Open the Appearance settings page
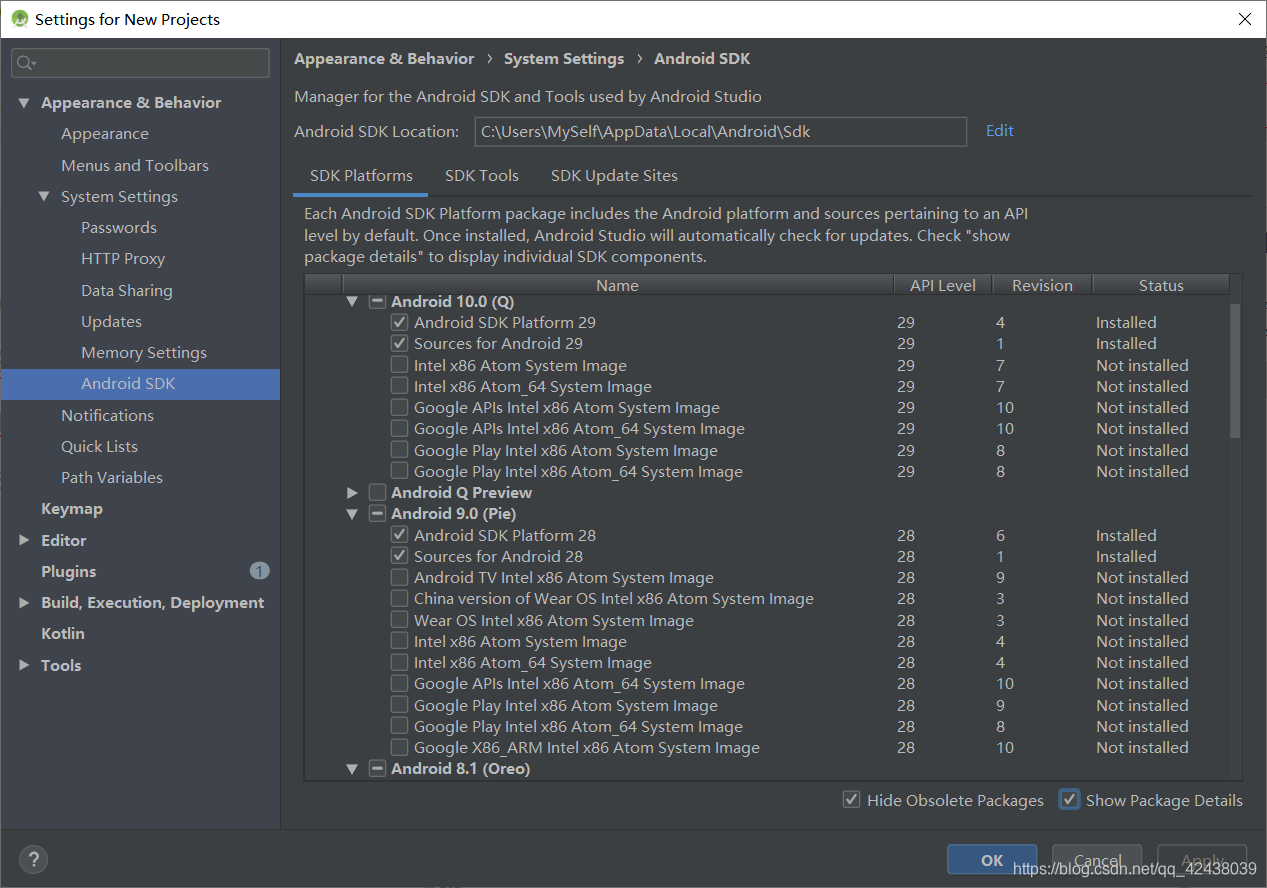This screenshot has height=888, width=1267. pos(105,134)
